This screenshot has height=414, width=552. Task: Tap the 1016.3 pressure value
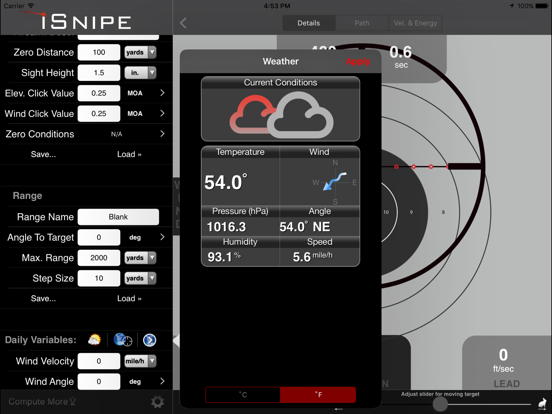click(x=226, y=227)
